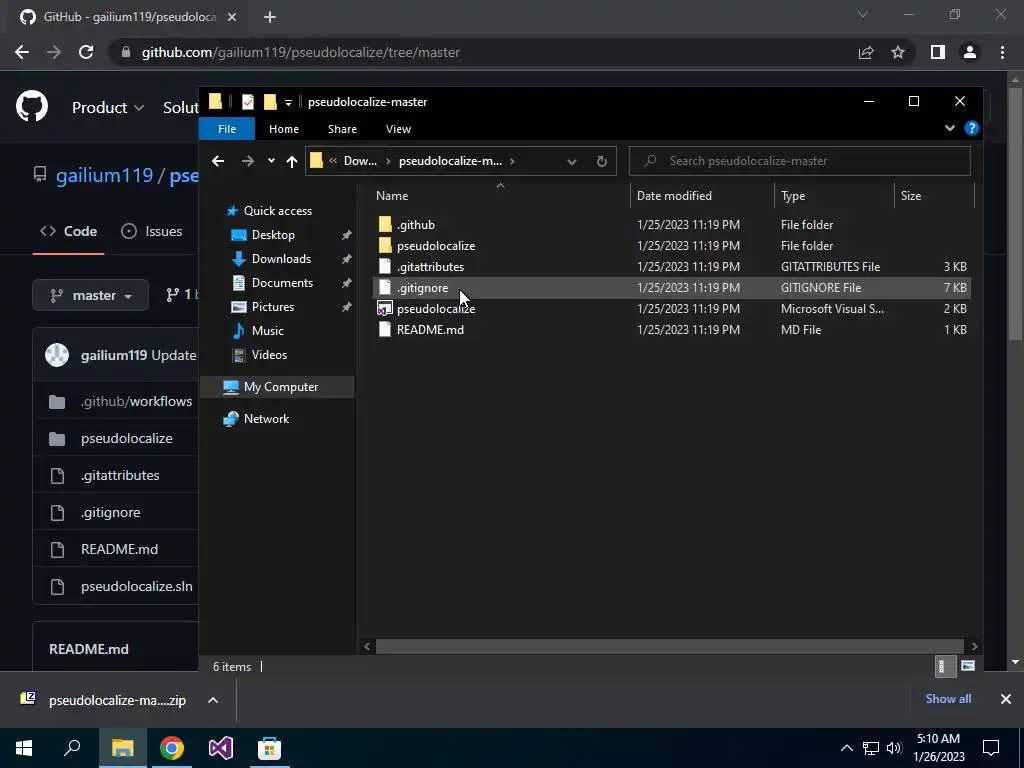This screenshot has width=1024, height=768.
Task: Open taskbar search
Action: [x=72, y=748]
